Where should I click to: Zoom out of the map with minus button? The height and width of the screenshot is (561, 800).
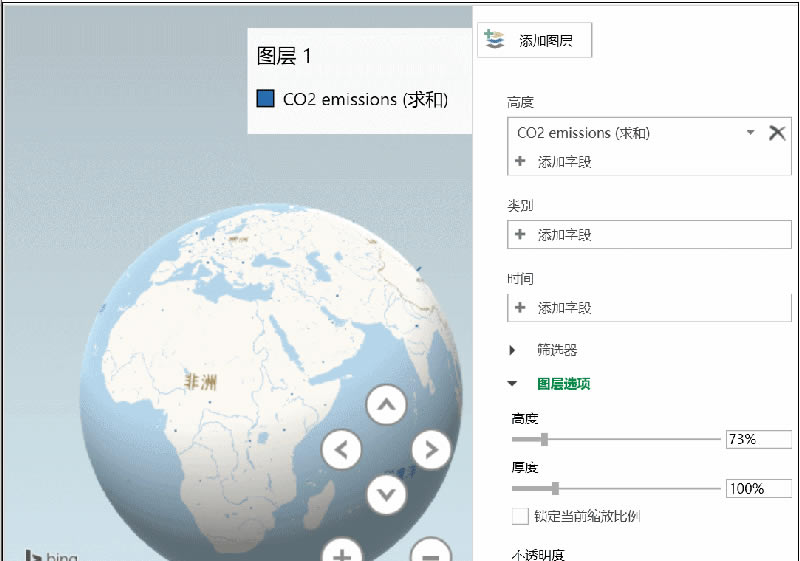(x=430, y=553)
